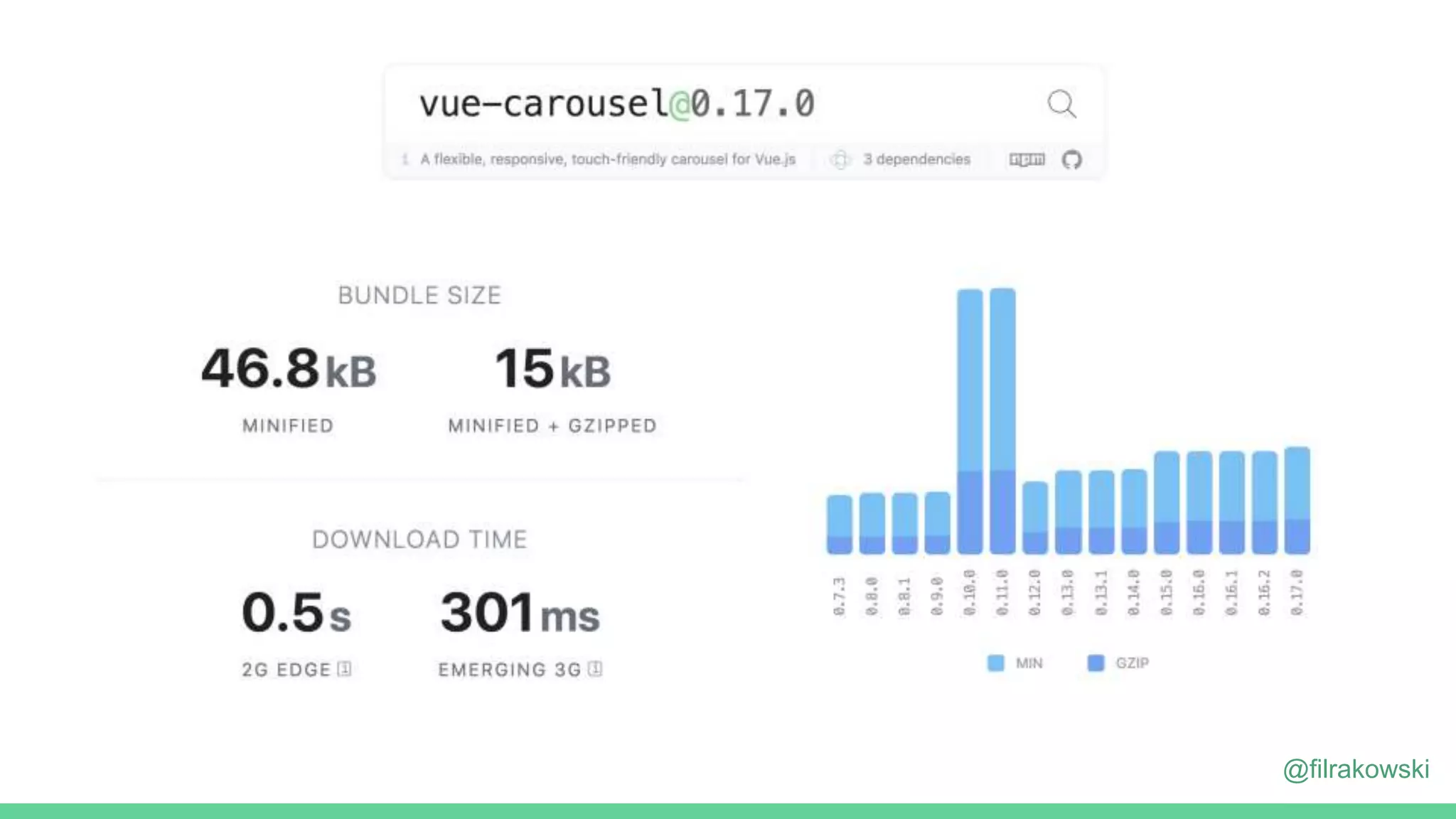Image resolution: width=1456 pixels, height=819 pixels.
Task: Click the Emerging 3G info icon
Action: coord(596,668)
